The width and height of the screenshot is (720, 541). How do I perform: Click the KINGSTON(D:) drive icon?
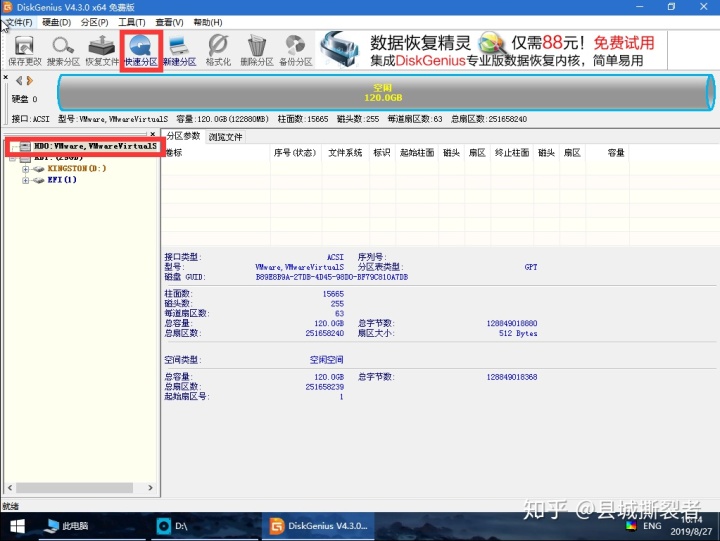point(39,169)
